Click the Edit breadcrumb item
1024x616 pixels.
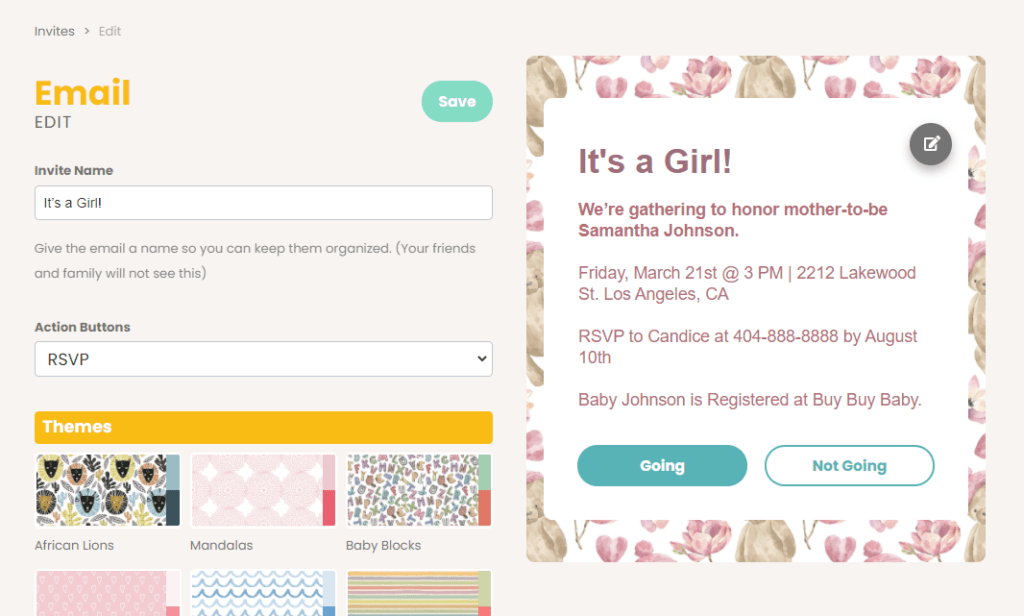(x=109, y=31)
